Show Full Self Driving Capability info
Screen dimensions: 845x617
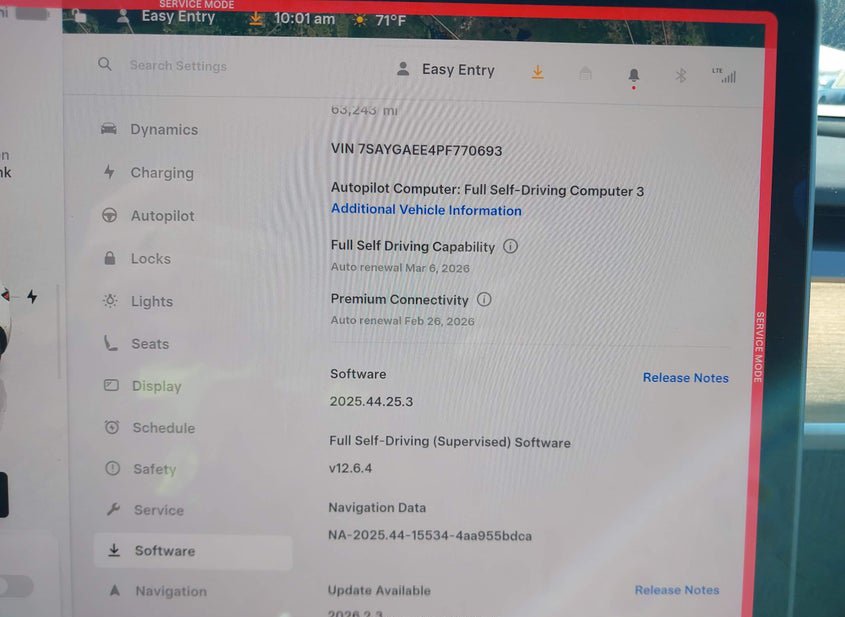510,246
